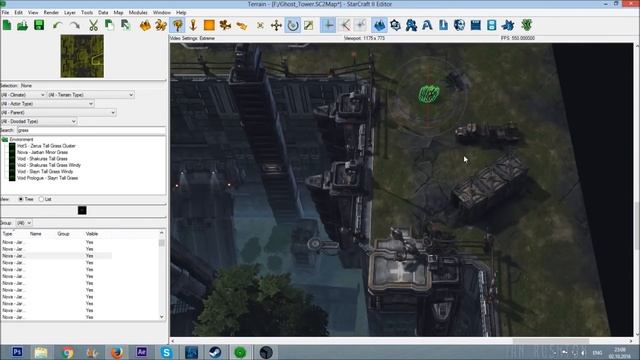Image resolution: width=640 pixels, height=360 pixels.
Task: Click the minimap preview thumbnail
Action: [82, 56]
